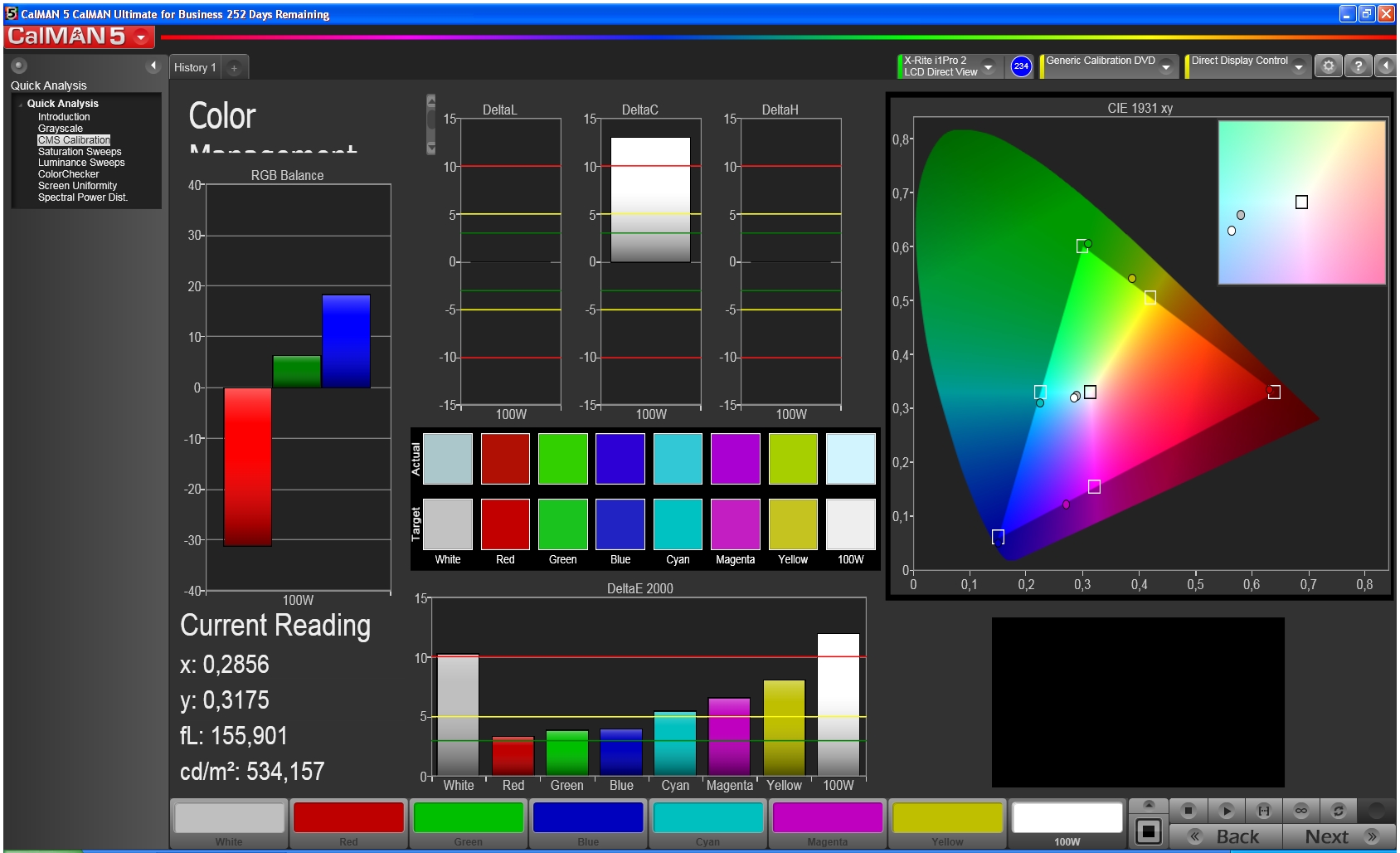Screen dimensions: 1400x853
Task: Select the 100W white patch swatch
Action: click(1067, 817)
